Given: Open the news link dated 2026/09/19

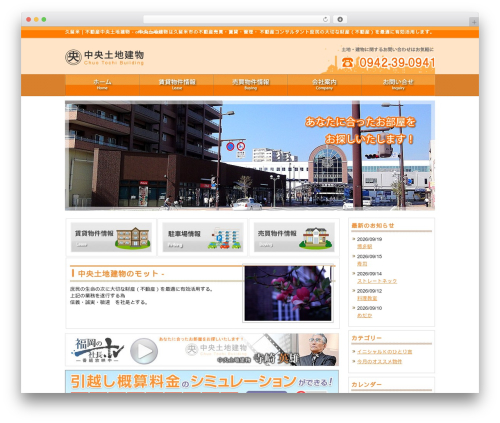Looking at the screenshot, I should coord(364,246).
